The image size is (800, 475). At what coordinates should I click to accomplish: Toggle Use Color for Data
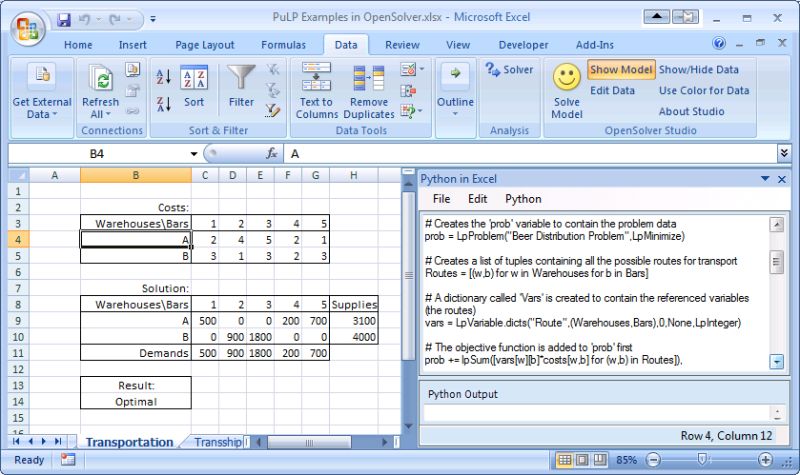(704, 90)
